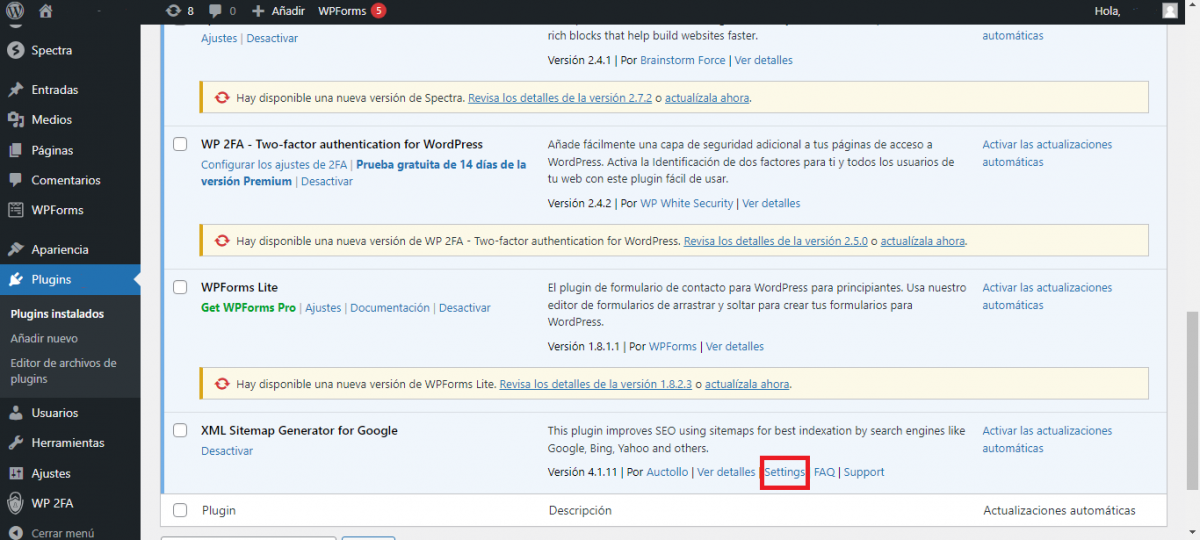Open the Añadir new content menu

coord(279,11)
